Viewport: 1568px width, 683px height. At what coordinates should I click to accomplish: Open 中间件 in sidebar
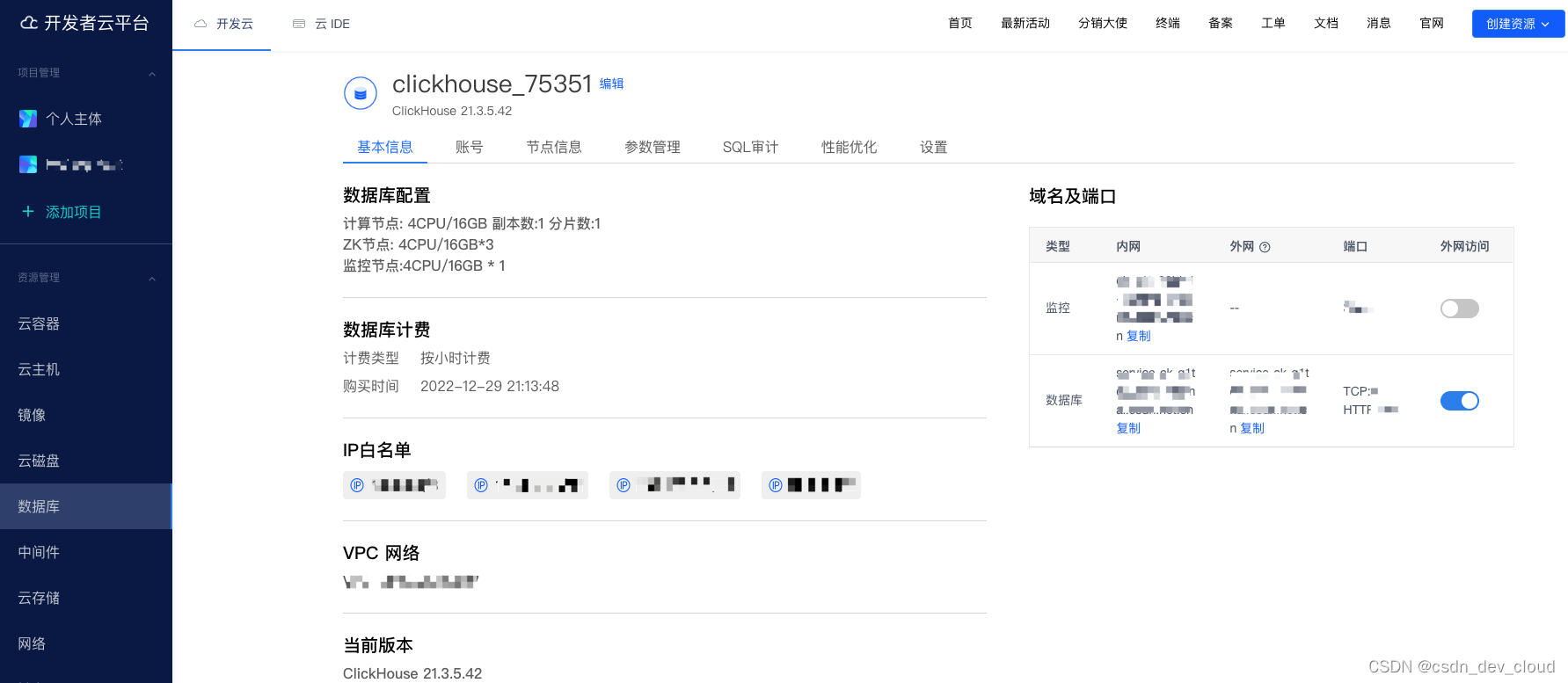tap(86, 552)
